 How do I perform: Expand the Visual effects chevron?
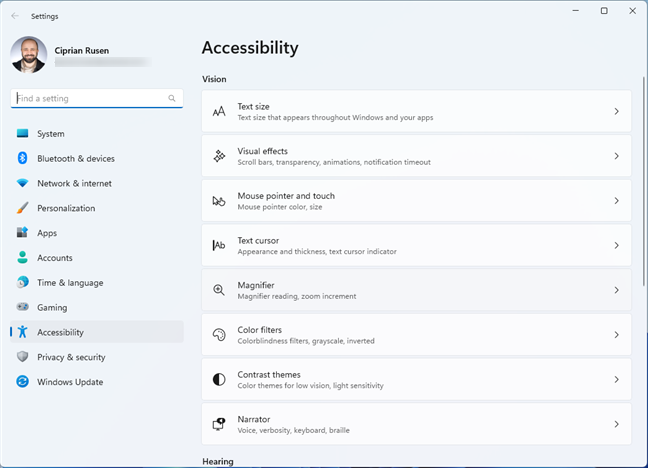[616, 156]
